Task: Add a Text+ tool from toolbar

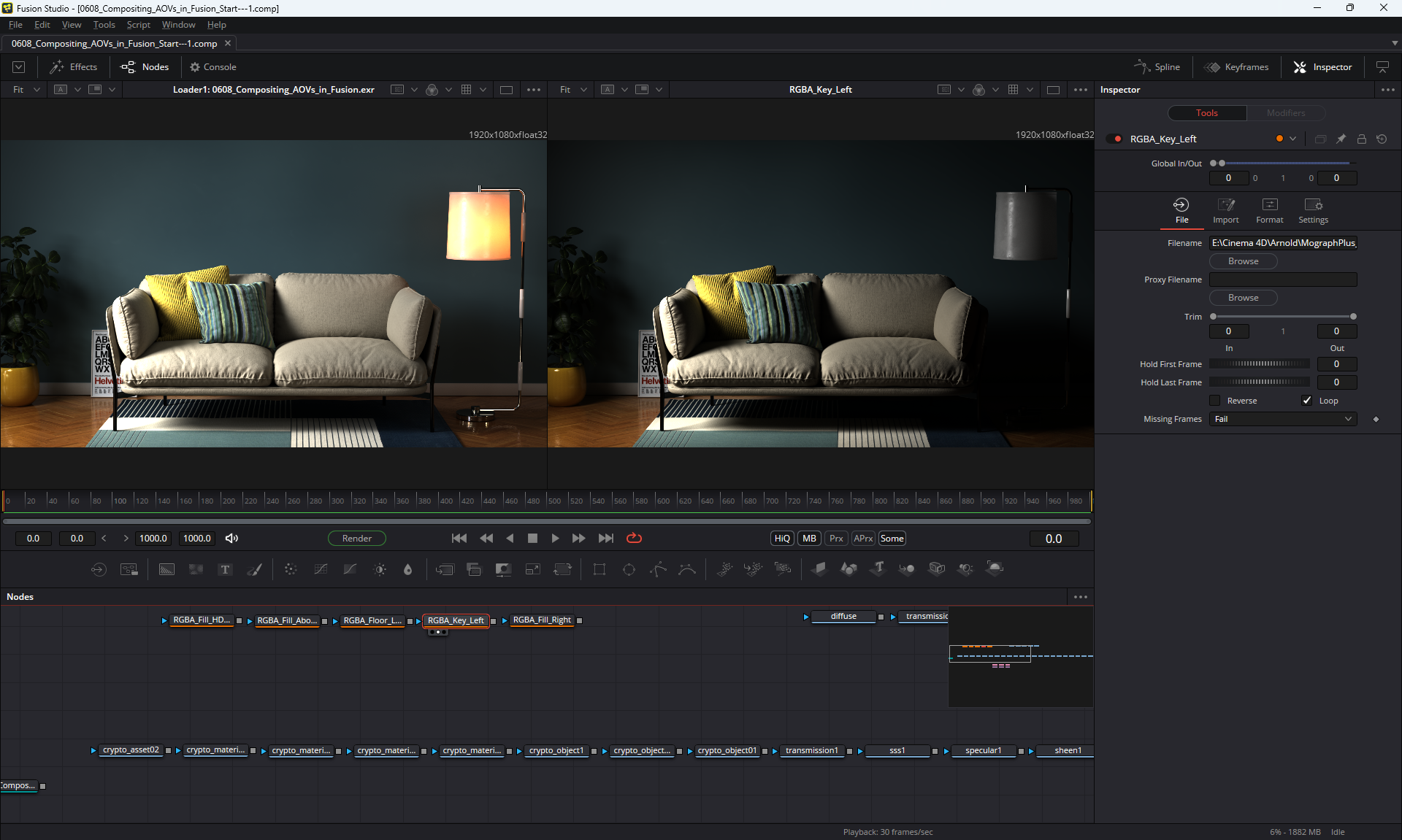Action: [x=225, y=569]
